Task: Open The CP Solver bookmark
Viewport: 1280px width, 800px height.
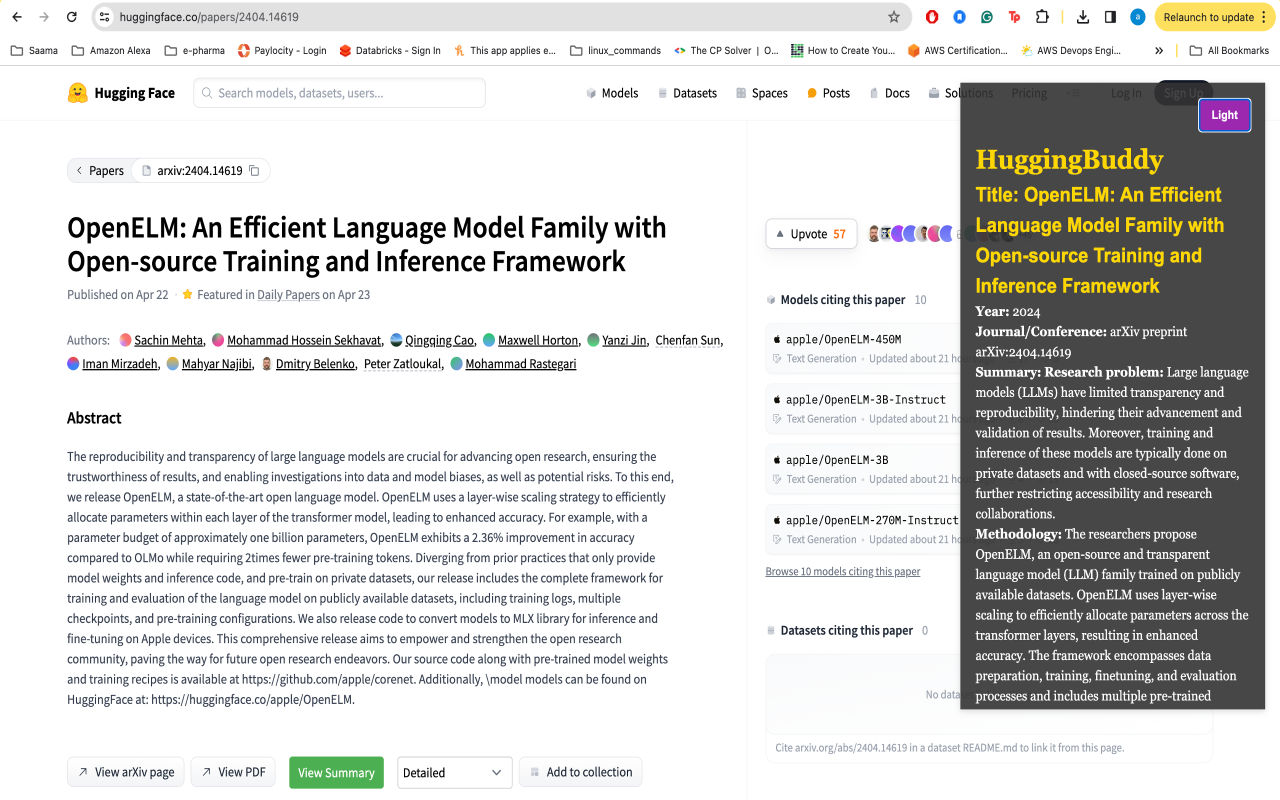Action: pyautogui.click(x=726, y=50)
